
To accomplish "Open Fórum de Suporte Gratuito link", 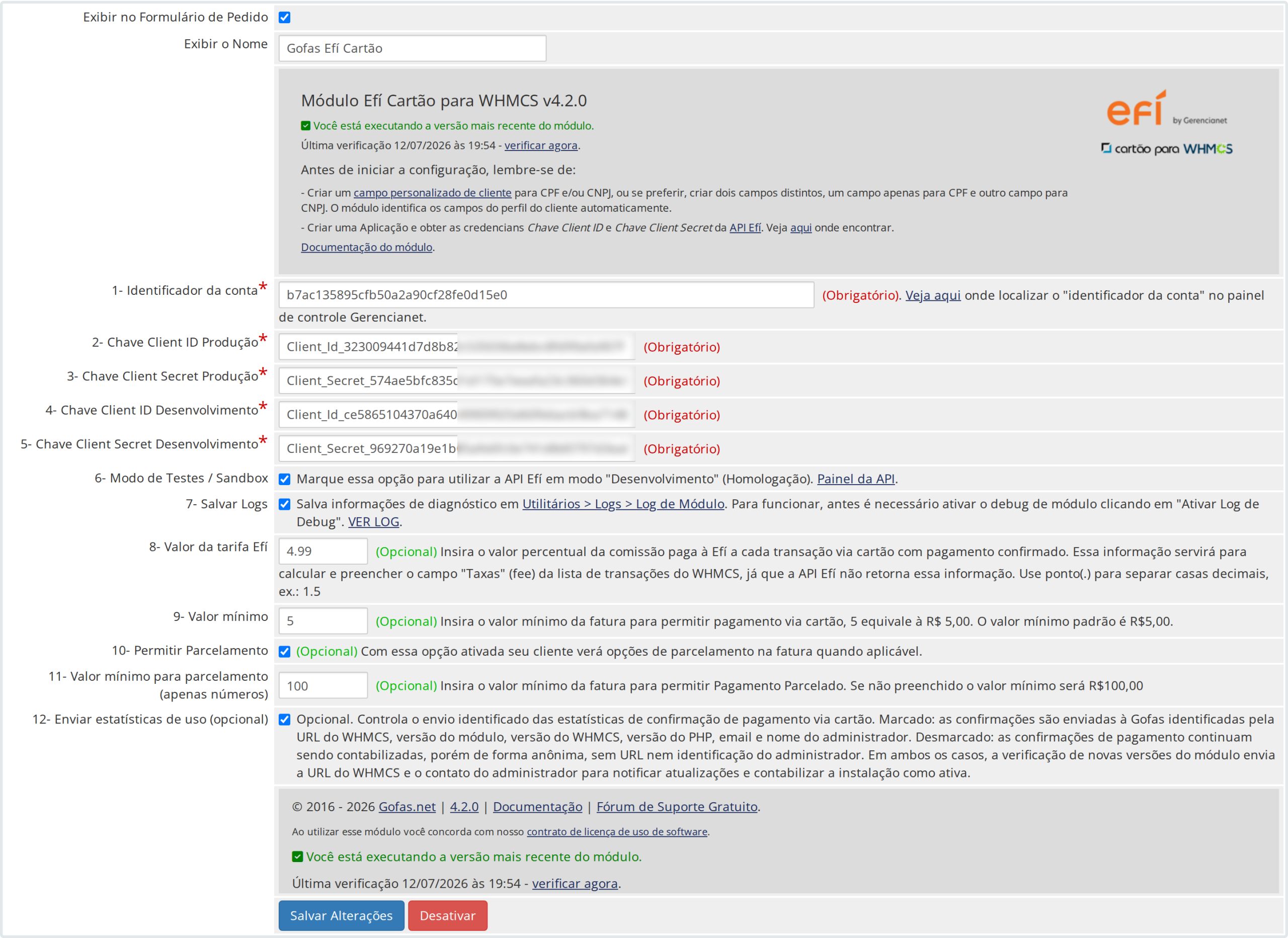I will tap(676, 807).
